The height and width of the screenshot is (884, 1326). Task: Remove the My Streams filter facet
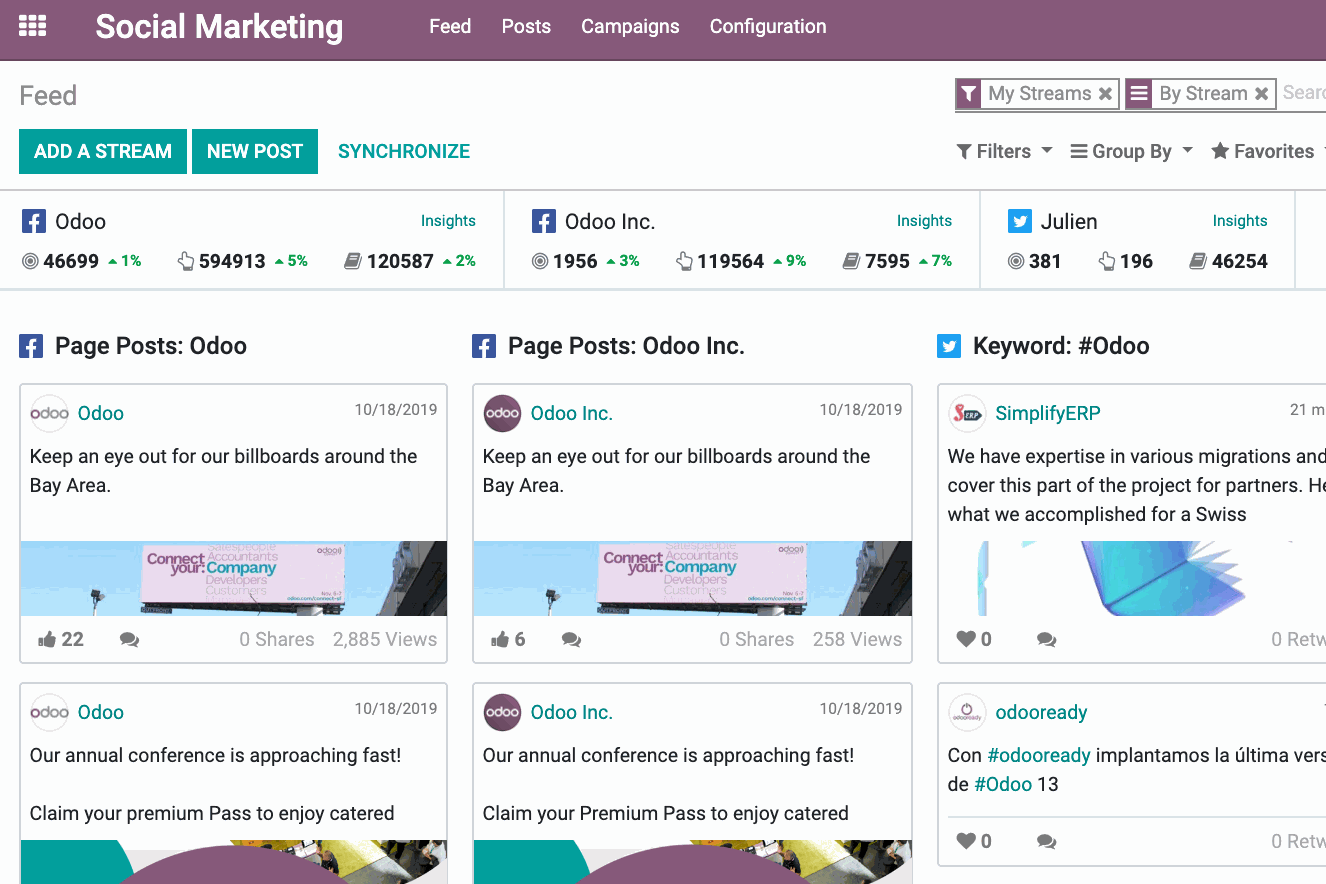pyautogui.click(x=1105, y=94)
